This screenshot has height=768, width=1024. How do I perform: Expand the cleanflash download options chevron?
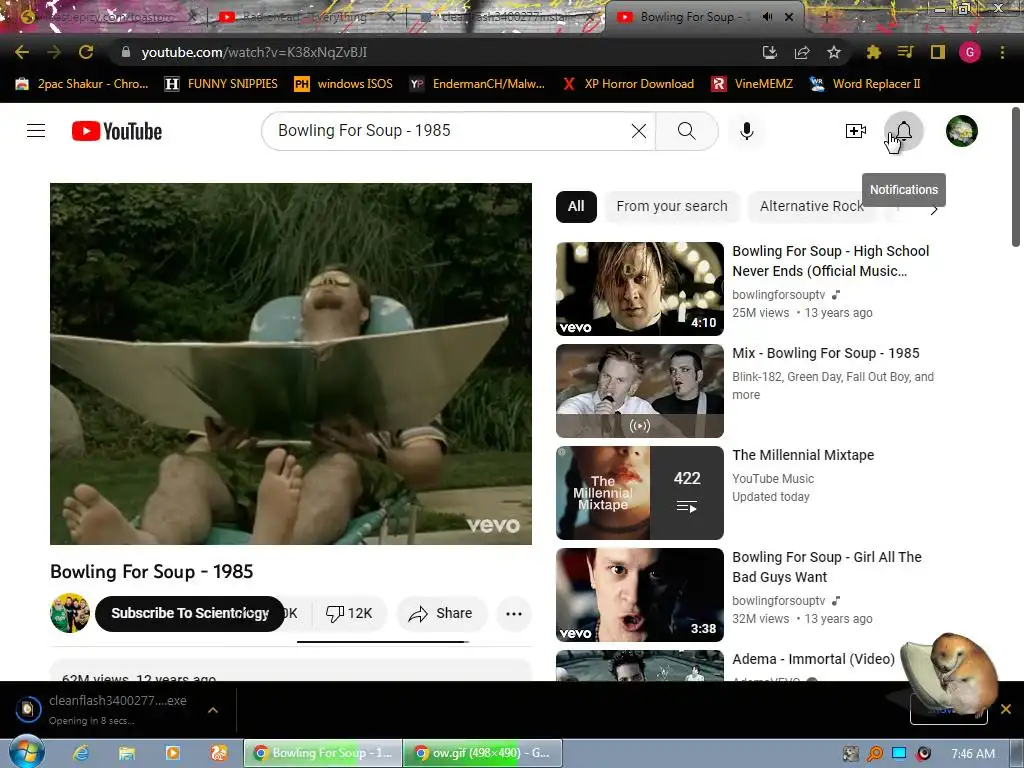[x=213, y=710]
